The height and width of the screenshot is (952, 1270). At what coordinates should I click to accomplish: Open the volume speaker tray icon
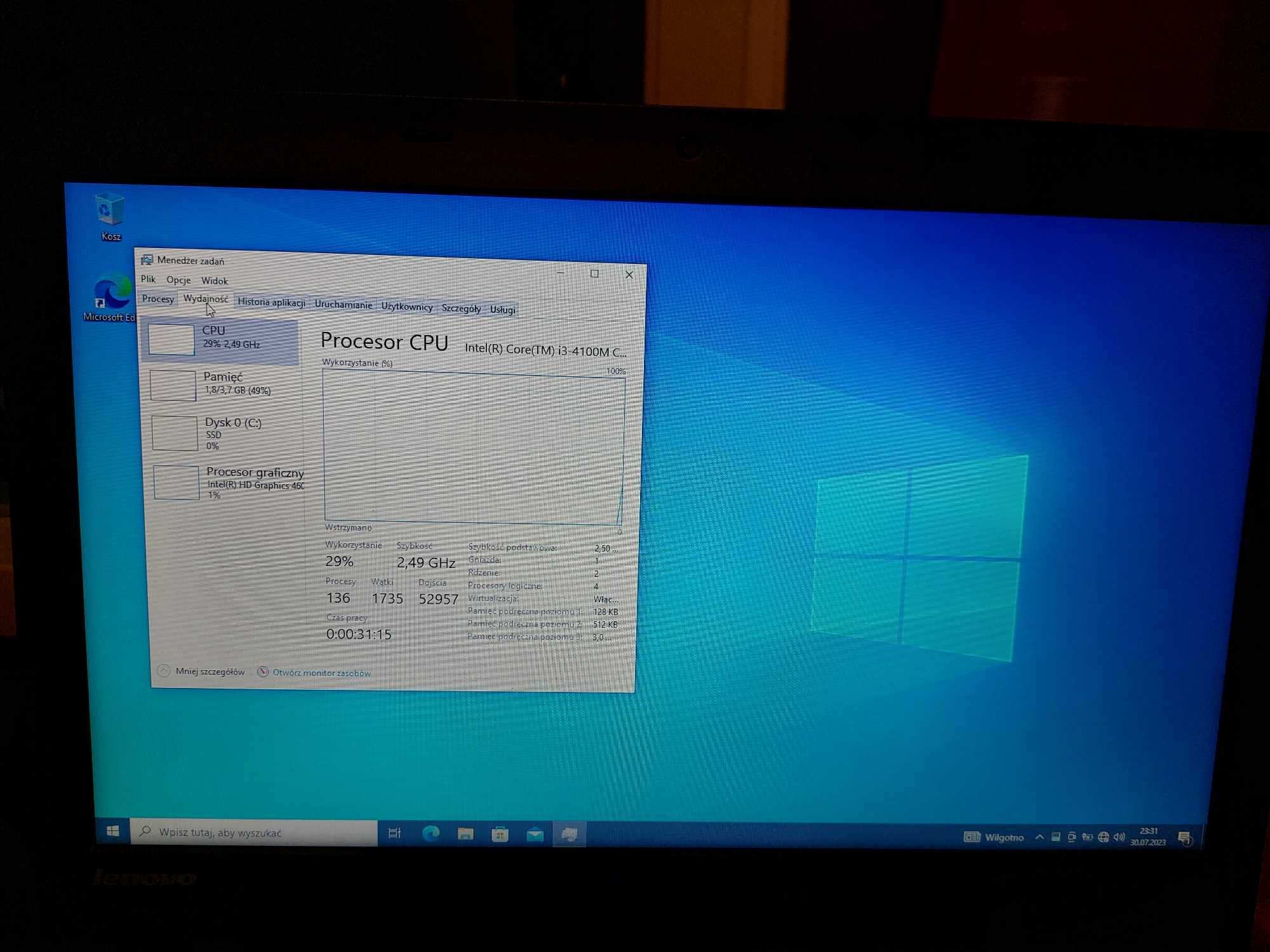tap(1120, 837)
